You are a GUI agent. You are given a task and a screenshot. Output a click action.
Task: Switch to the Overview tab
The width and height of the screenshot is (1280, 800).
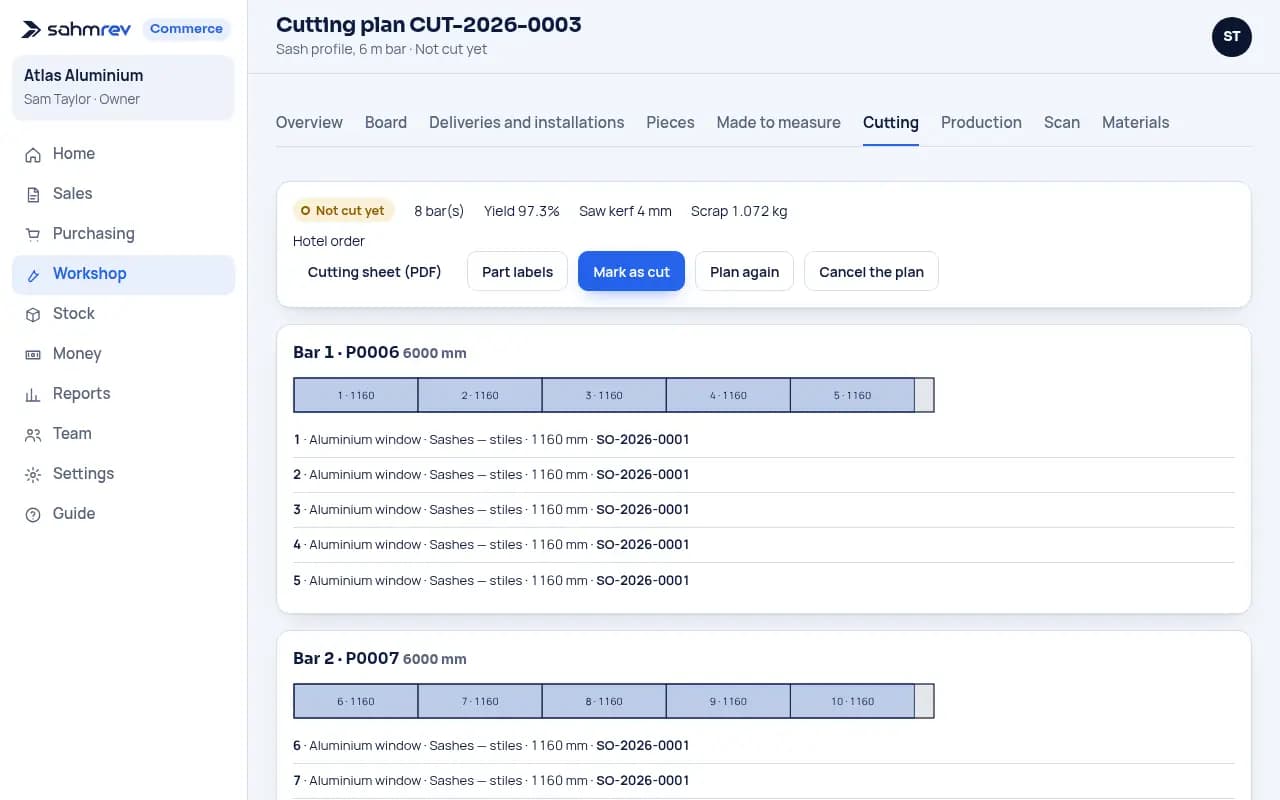[x=309, y=122]
